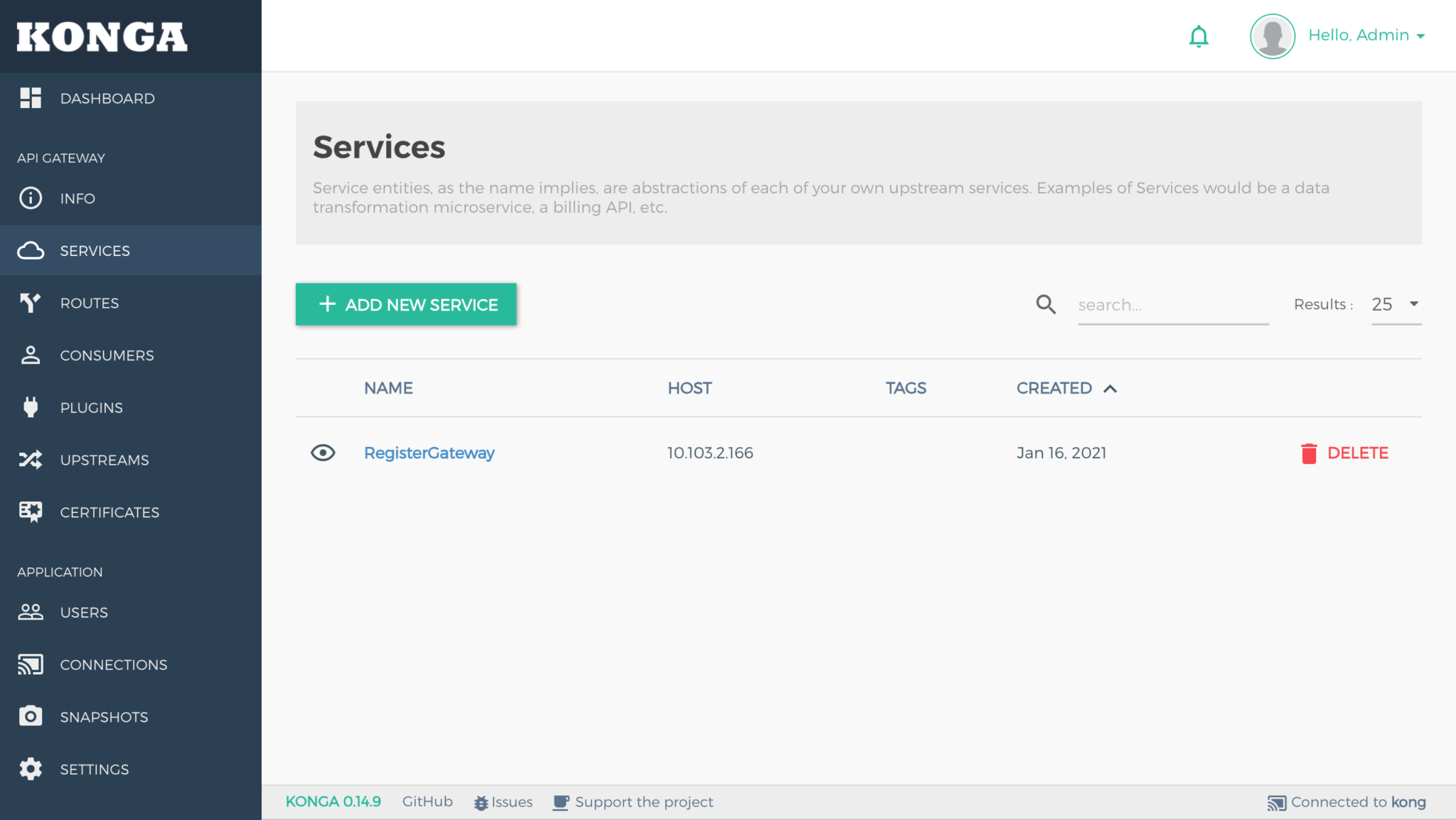Select the Routes section in sidebar

[88, 303]
